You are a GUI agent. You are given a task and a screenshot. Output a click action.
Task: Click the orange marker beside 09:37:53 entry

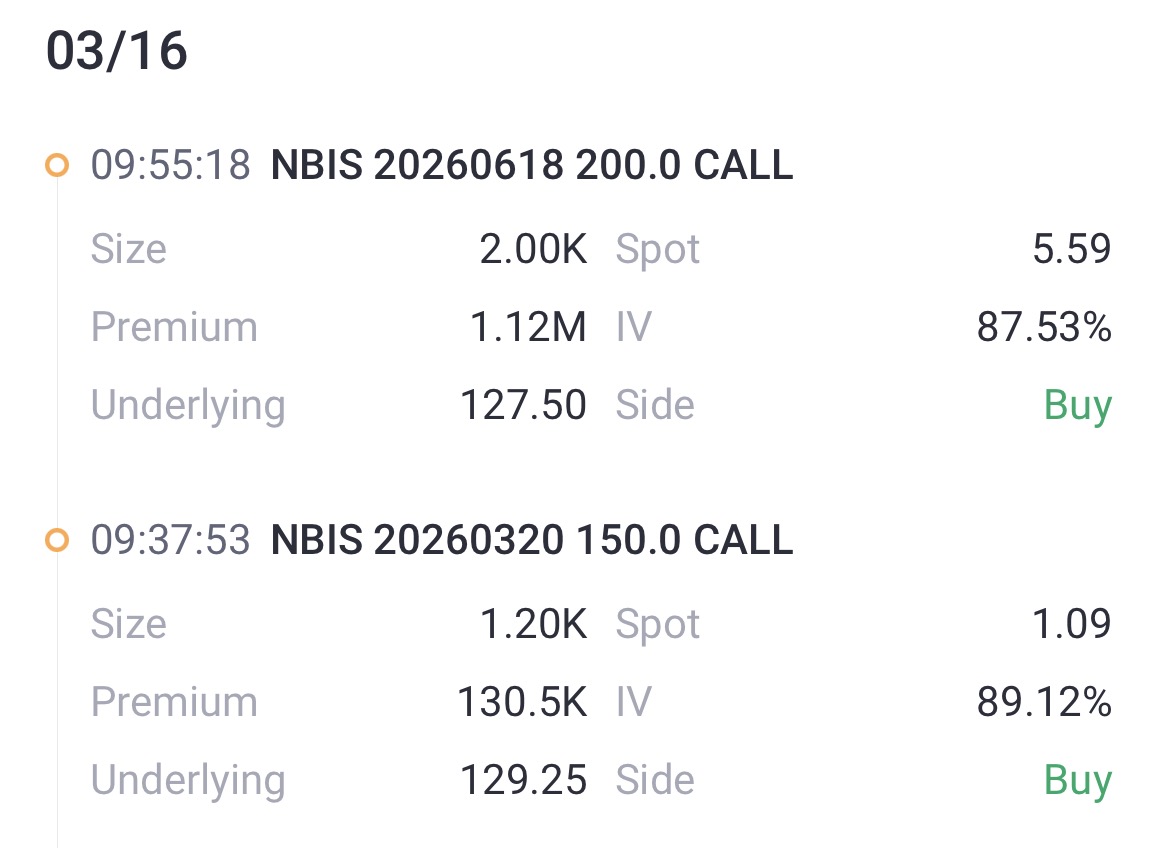[57, 540]
